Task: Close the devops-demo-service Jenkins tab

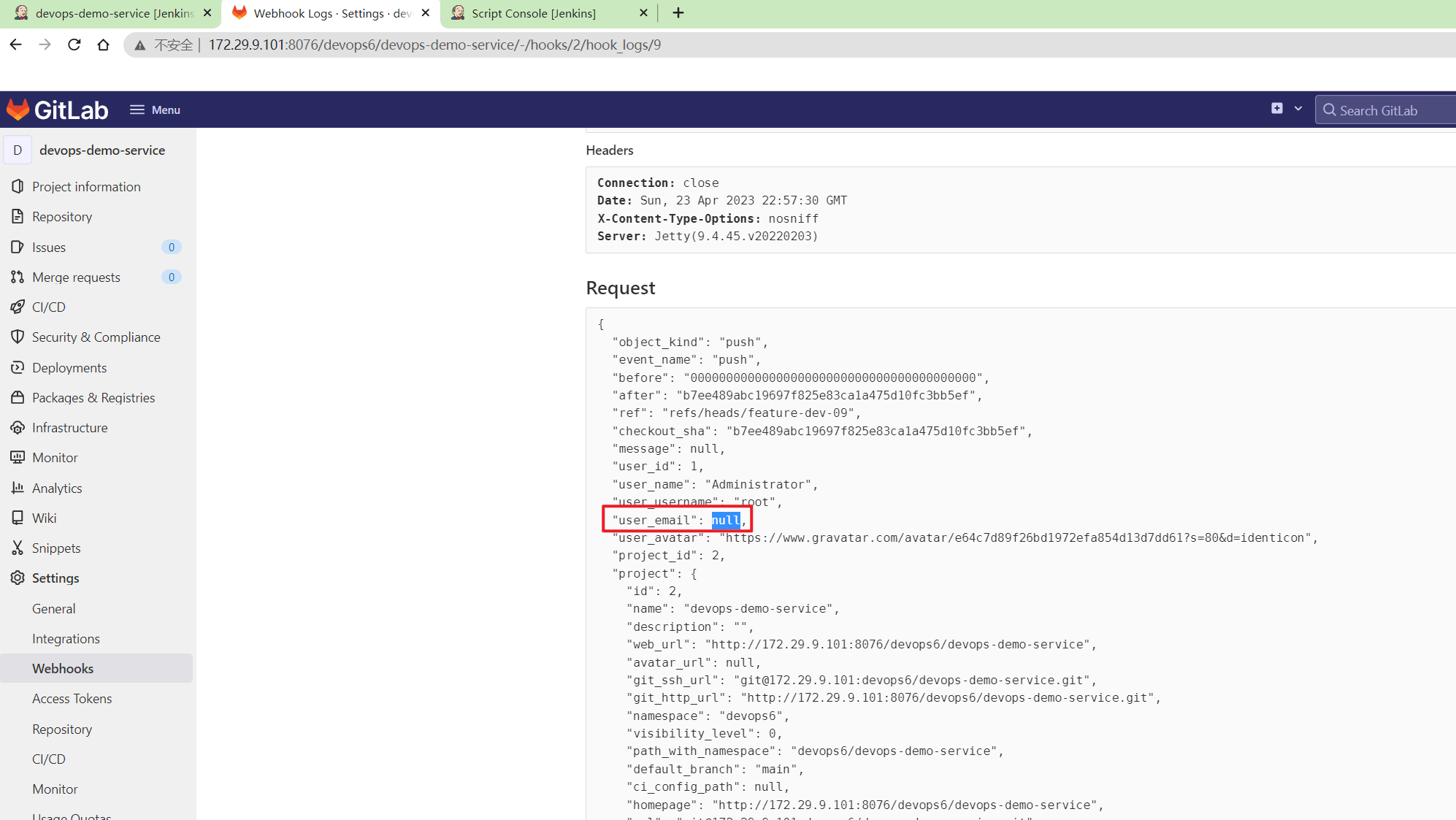Action: [x=207, y=13]
